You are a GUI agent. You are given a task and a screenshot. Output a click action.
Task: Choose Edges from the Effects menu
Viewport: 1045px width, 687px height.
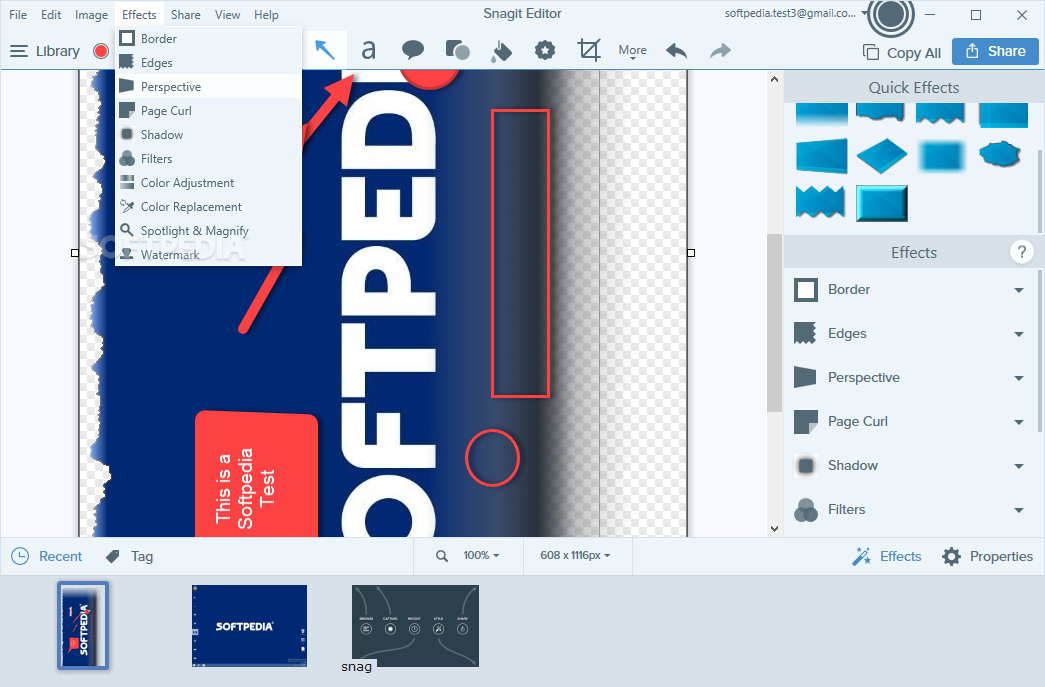tap(209, 63)
